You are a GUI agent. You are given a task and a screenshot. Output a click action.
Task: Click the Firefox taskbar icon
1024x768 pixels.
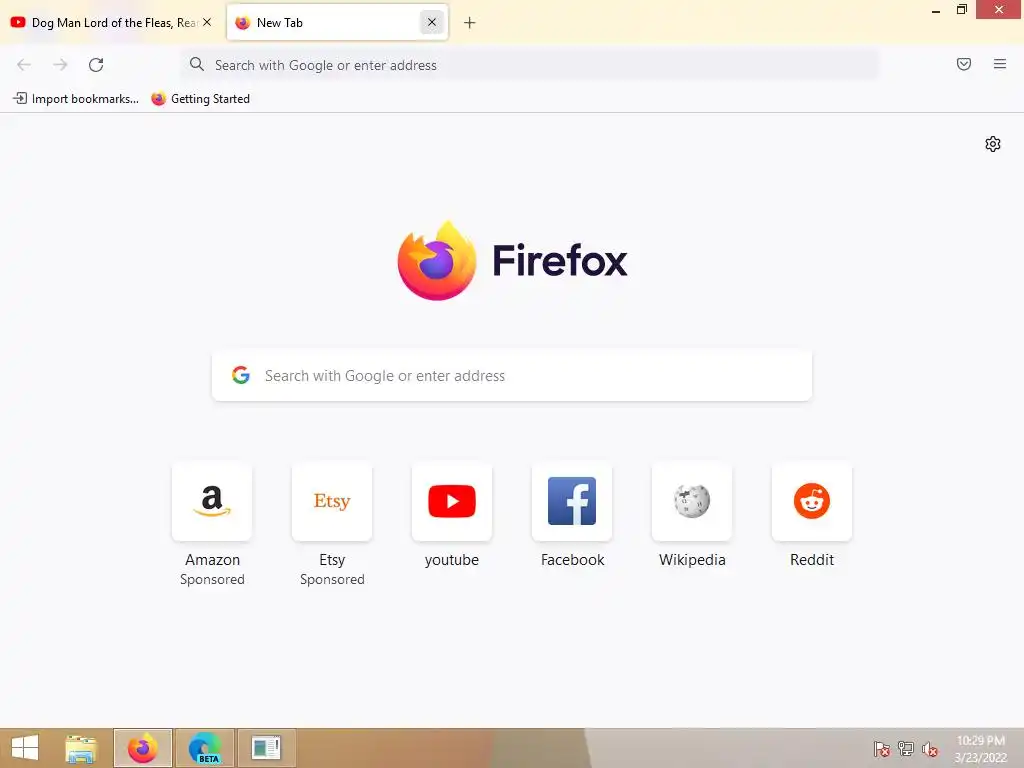pyautogui.click(x=143, y=748)
